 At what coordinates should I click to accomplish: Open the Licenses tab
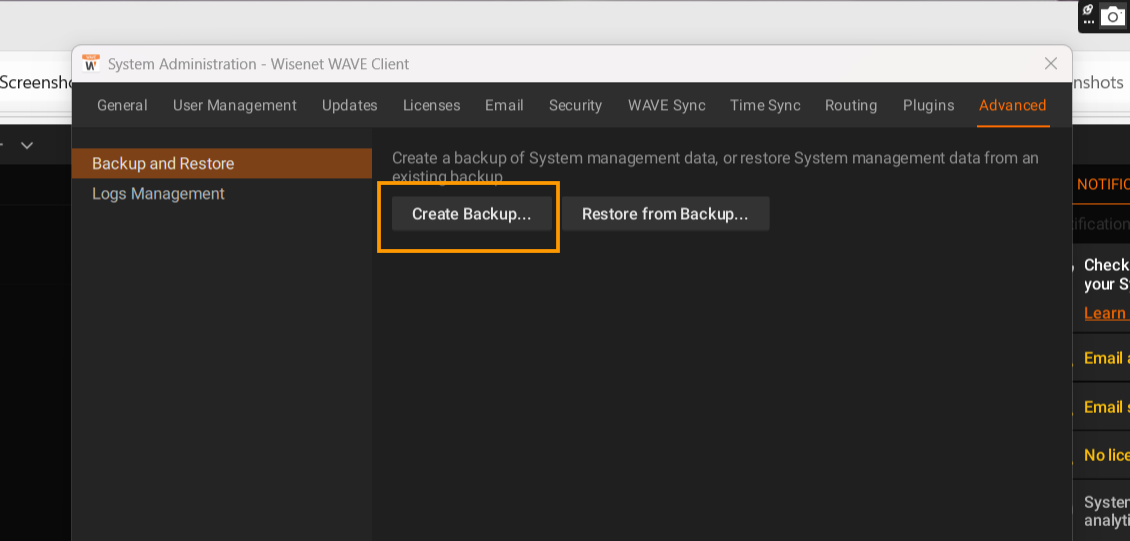(432, 105)
